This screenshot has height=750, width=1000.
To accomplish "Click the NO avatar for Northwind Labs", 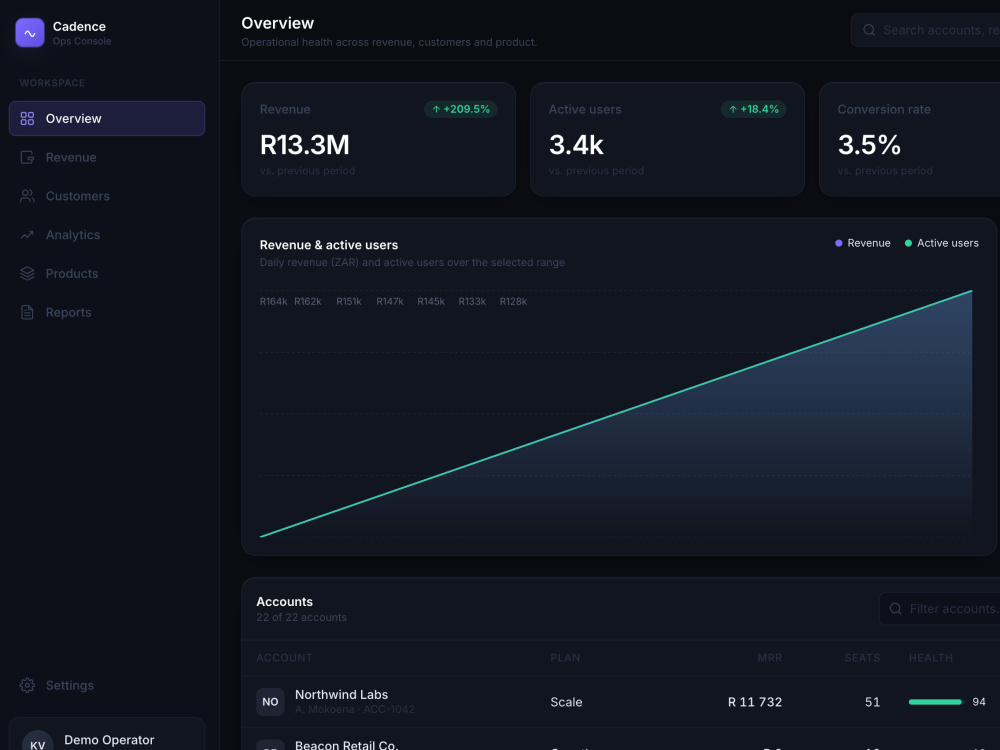I will [x=270, y=702].
